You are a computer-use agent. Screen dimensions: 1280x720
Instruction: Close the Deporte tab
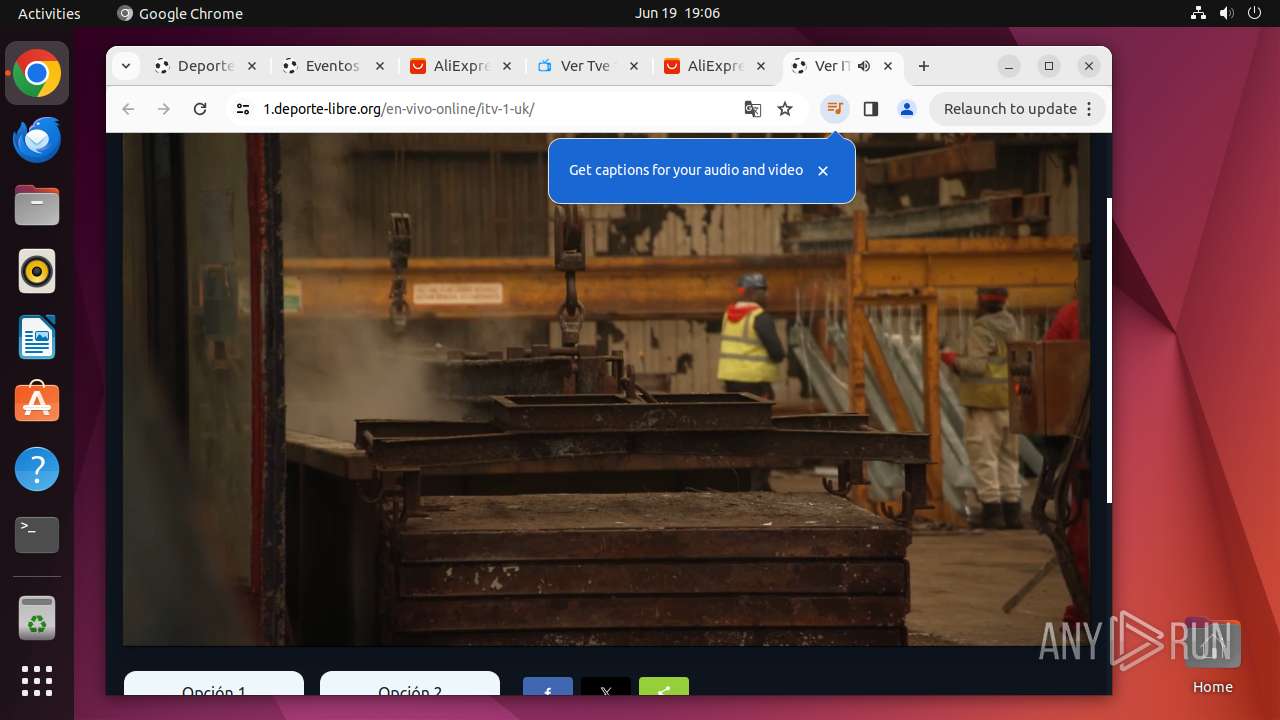[x=252, y=66]
